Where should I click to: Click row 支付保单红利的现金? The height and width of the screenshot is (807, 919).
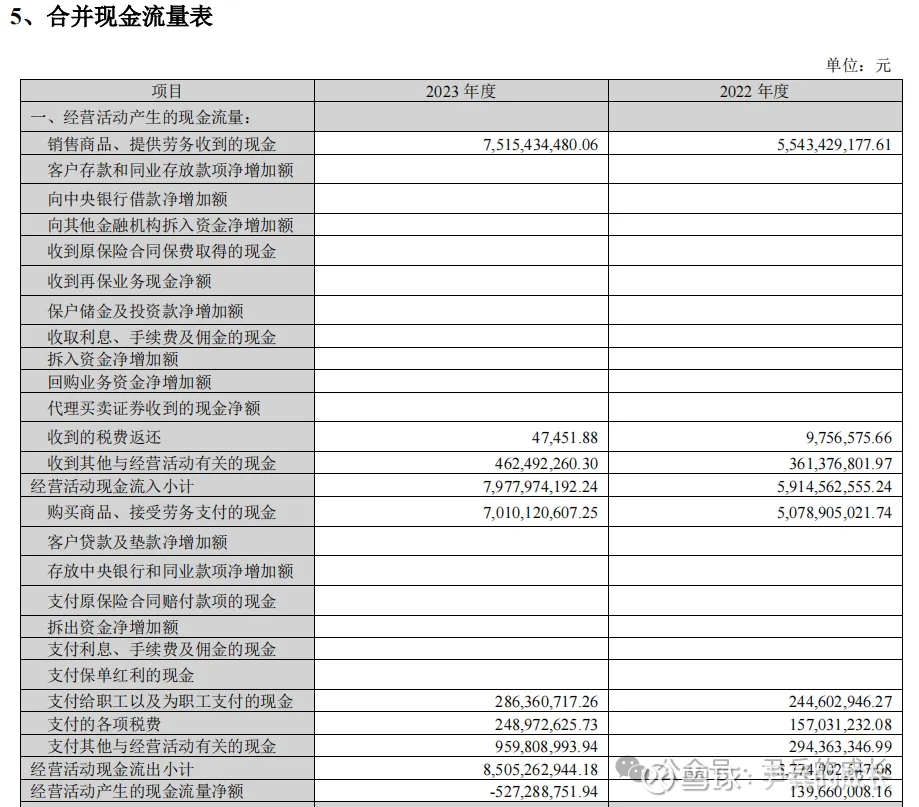point(461,675)
